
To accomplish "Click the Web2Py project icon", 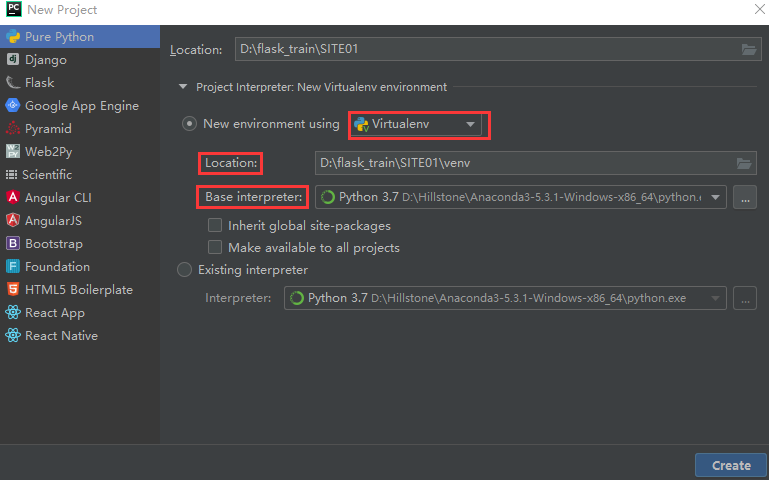I will click(13, 152).
